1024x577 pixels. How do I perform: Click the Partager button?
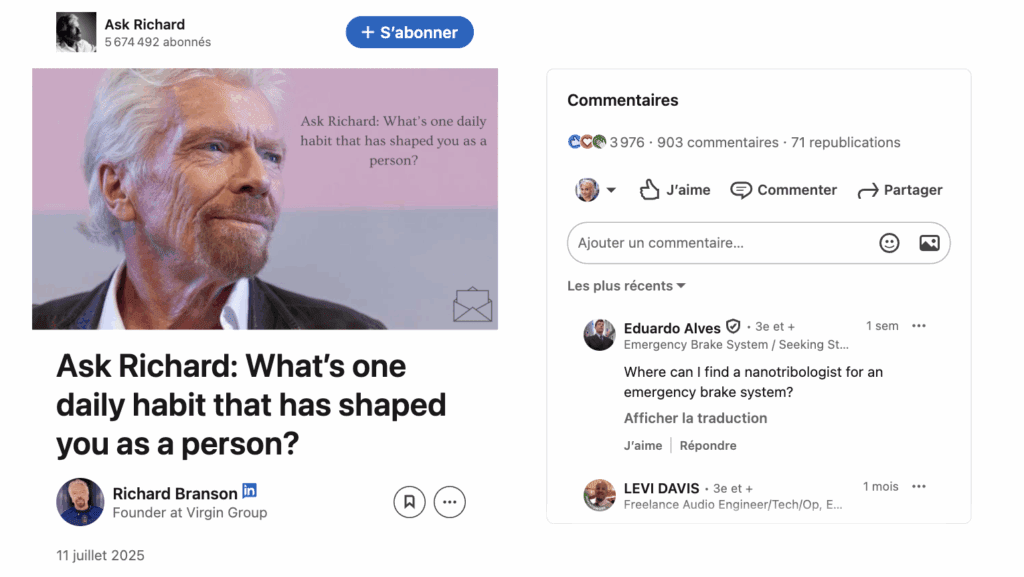coord(900,190)
